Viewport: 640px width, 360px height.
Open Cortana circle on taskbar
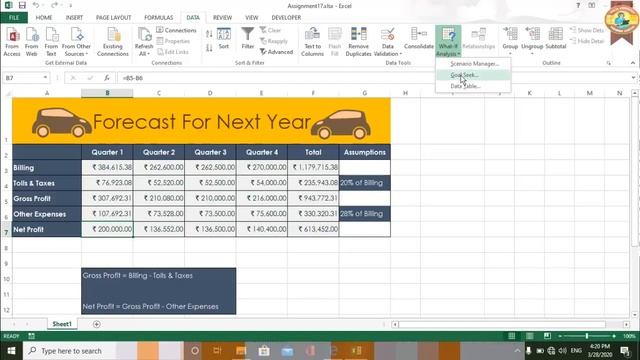(x=195, y=351)
